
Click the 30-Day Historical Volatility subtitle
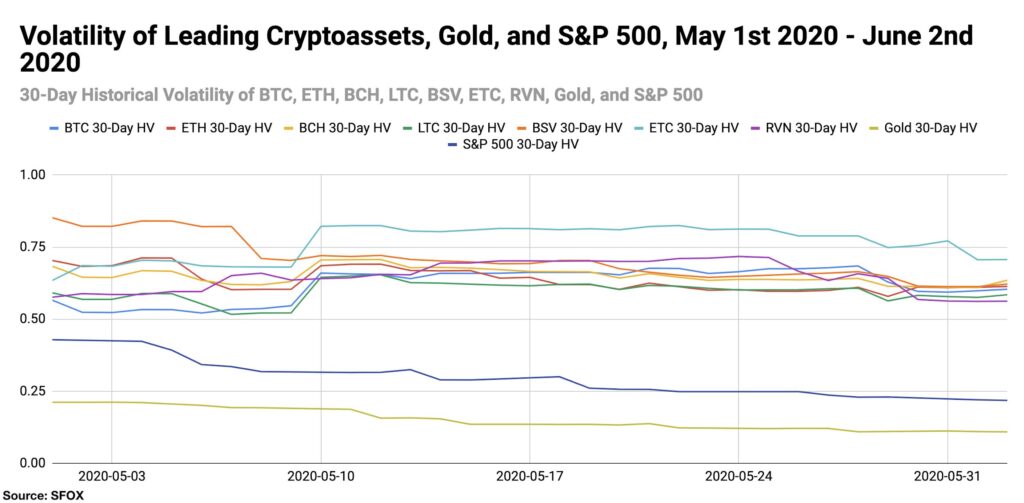[x=361, y=95]
